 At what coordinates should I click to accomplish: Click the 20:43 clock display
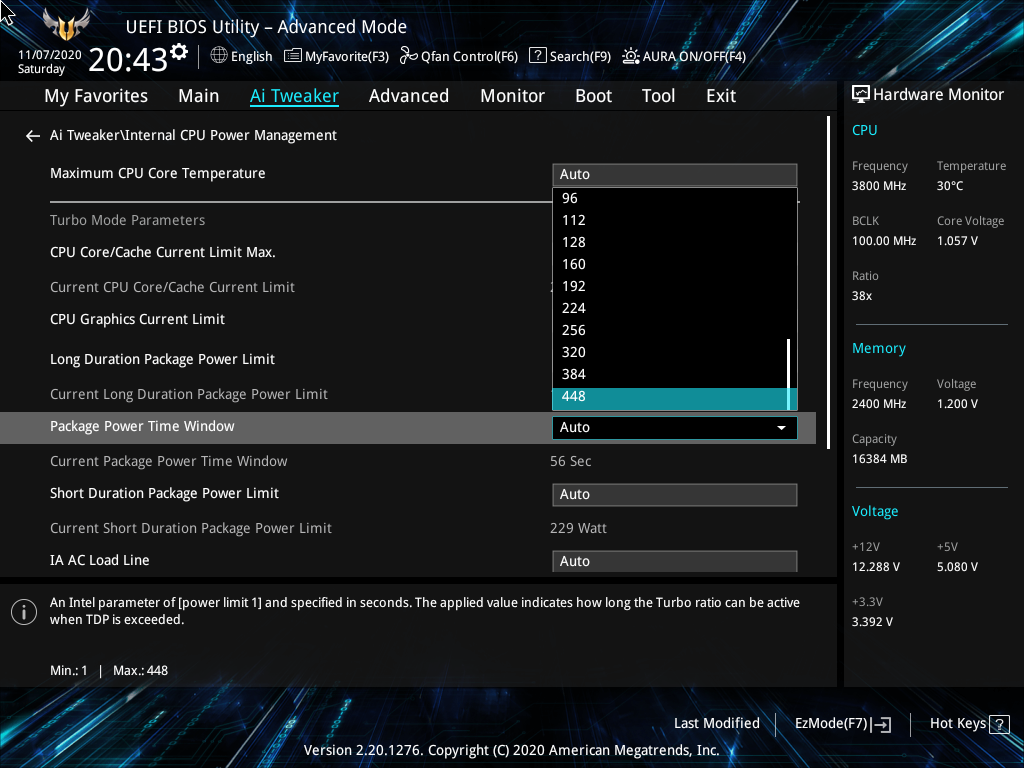tap(128, 59)
